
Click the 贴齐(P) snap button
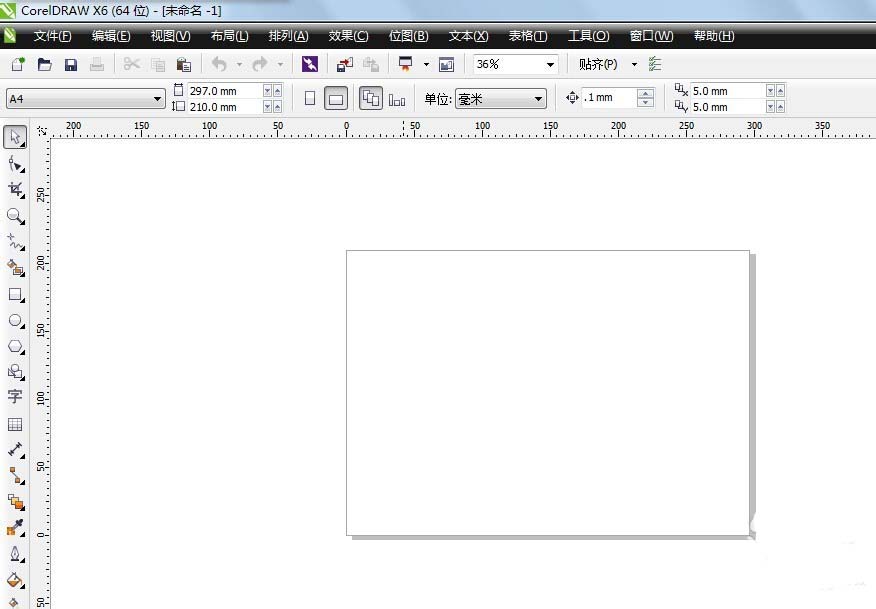(598, 64)
